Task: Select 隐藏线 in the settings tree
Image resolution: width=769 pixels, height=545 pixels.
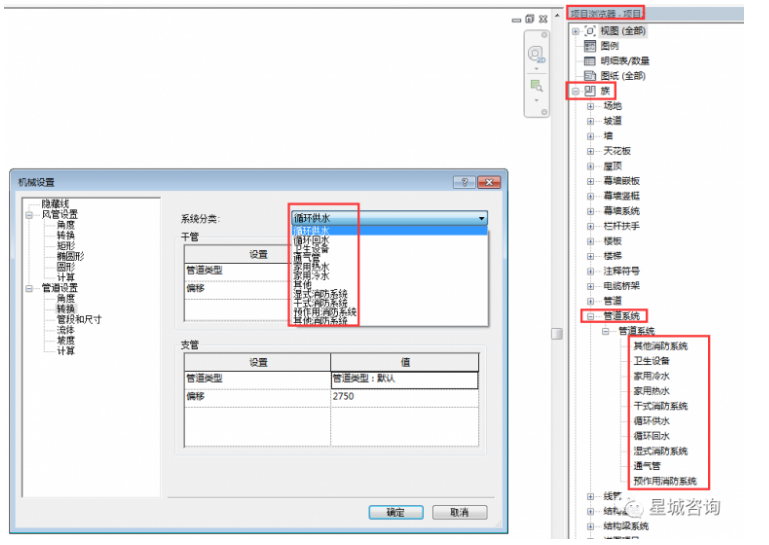Action: click(x=55, y=204)
